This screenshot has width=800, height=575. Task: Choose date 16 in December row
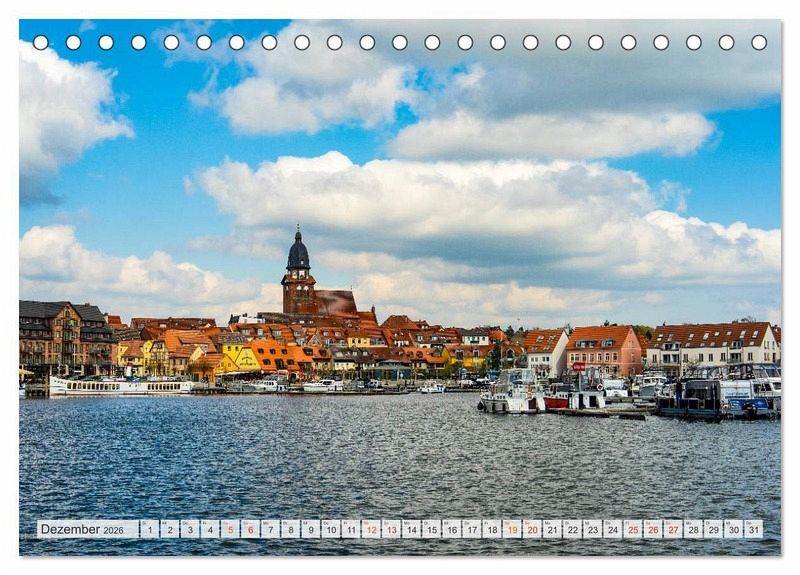[x=452, y=529]
